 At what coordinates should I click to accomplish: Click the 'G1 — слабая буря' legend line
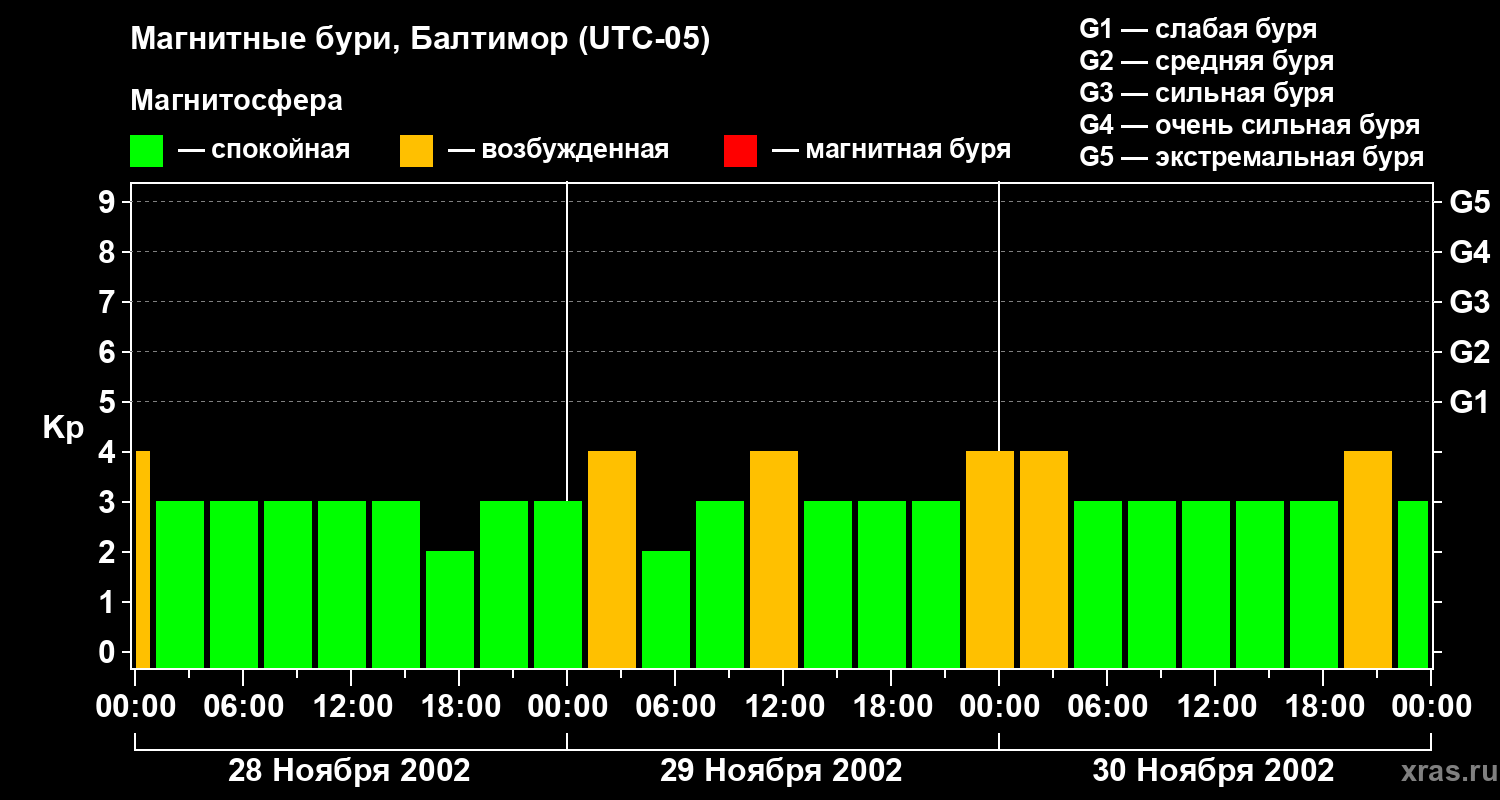tap(1198, 29)
